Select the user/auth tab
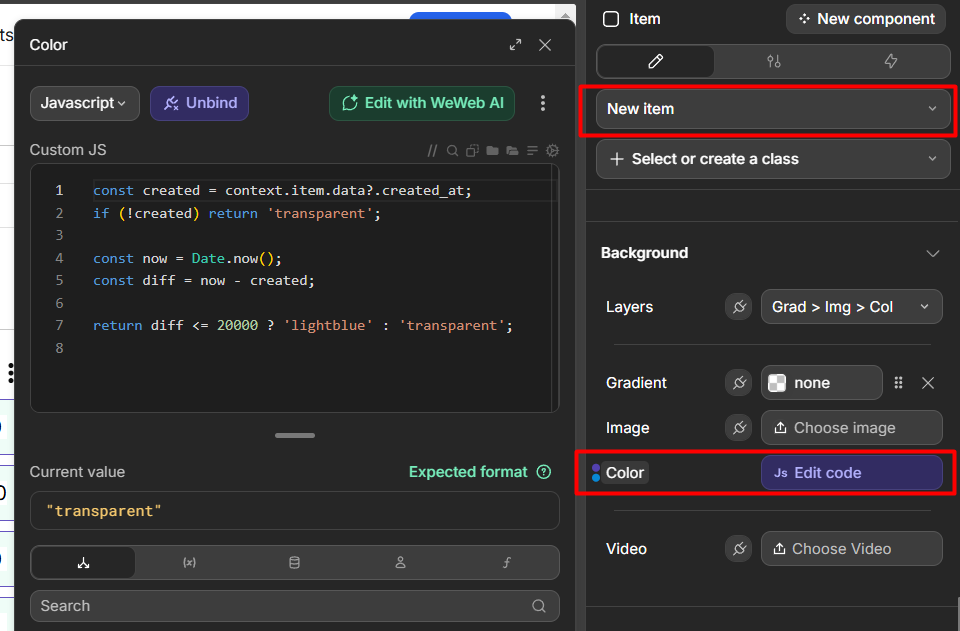 pos(400,562)
